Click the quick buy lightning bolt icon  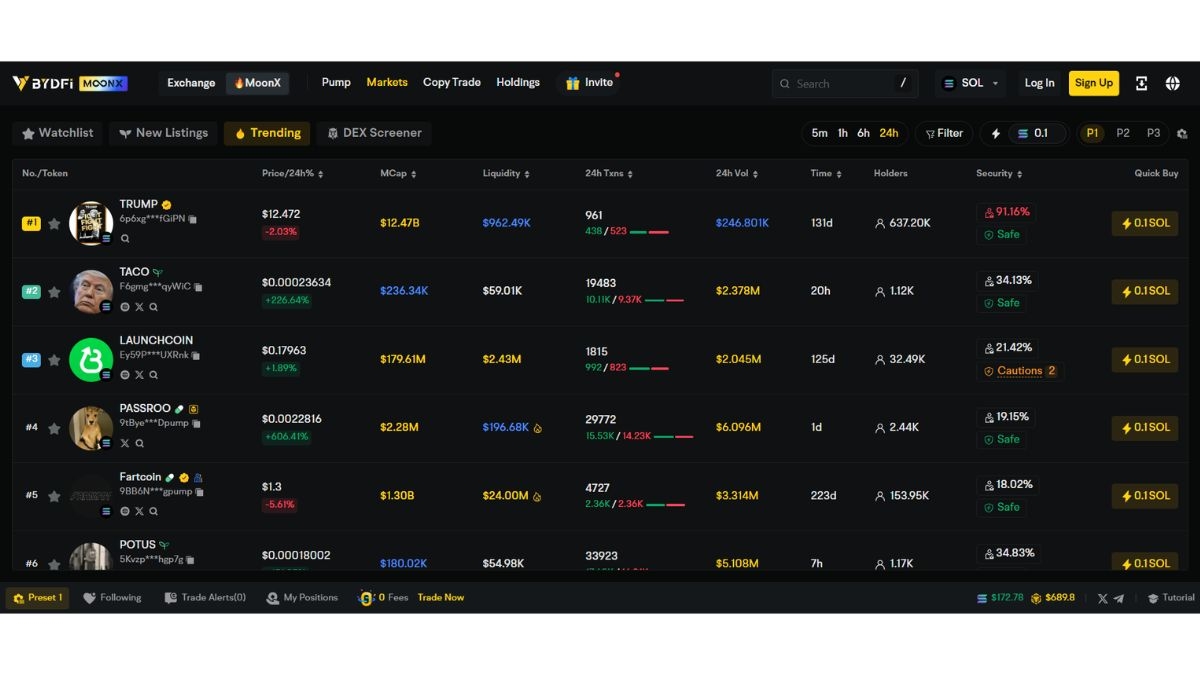(995, 133)
